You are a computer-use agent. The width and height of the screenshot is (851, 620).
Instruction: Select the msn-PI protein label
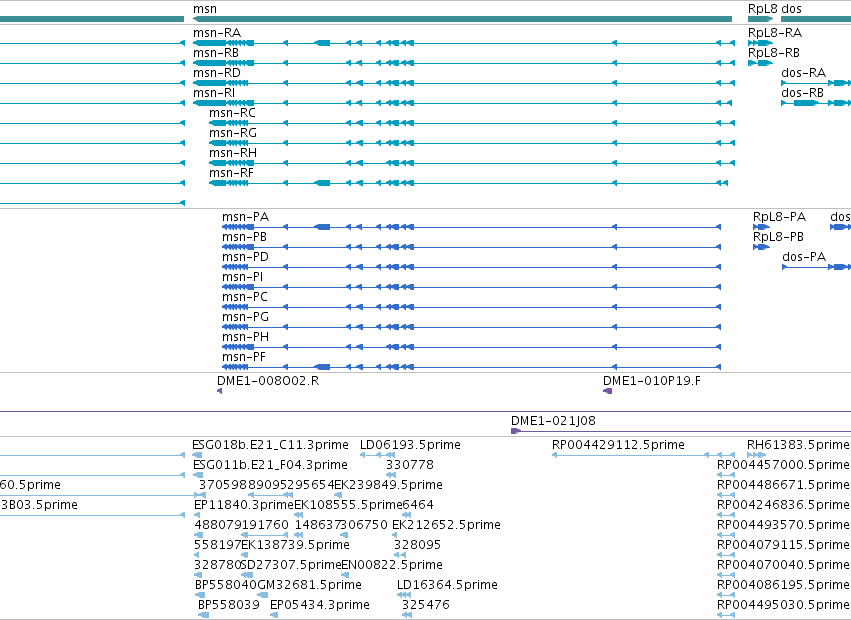point(243,277)
